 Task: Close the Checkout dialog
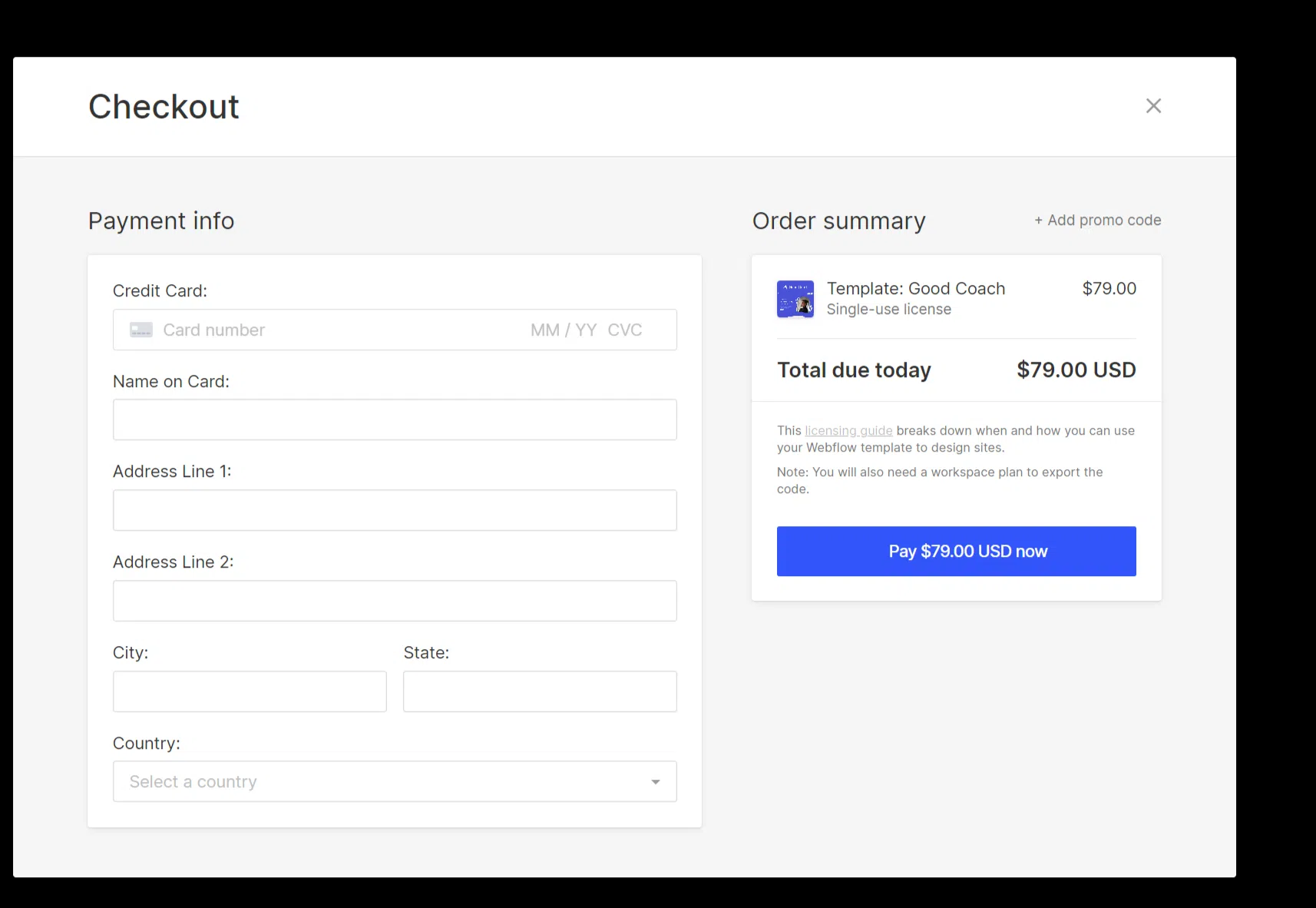tap(1153, 106)
